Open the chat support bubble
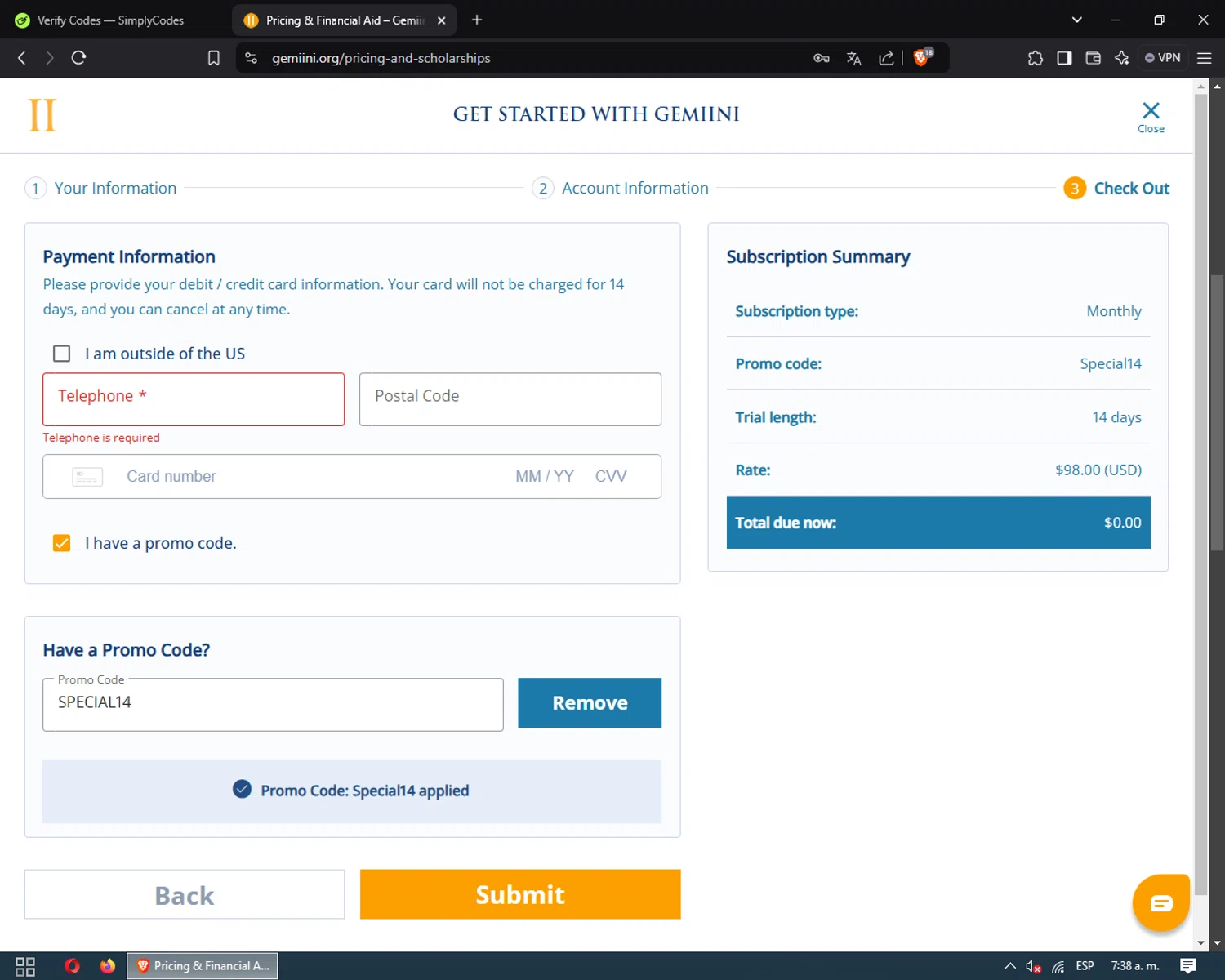 pos(1160,902)
